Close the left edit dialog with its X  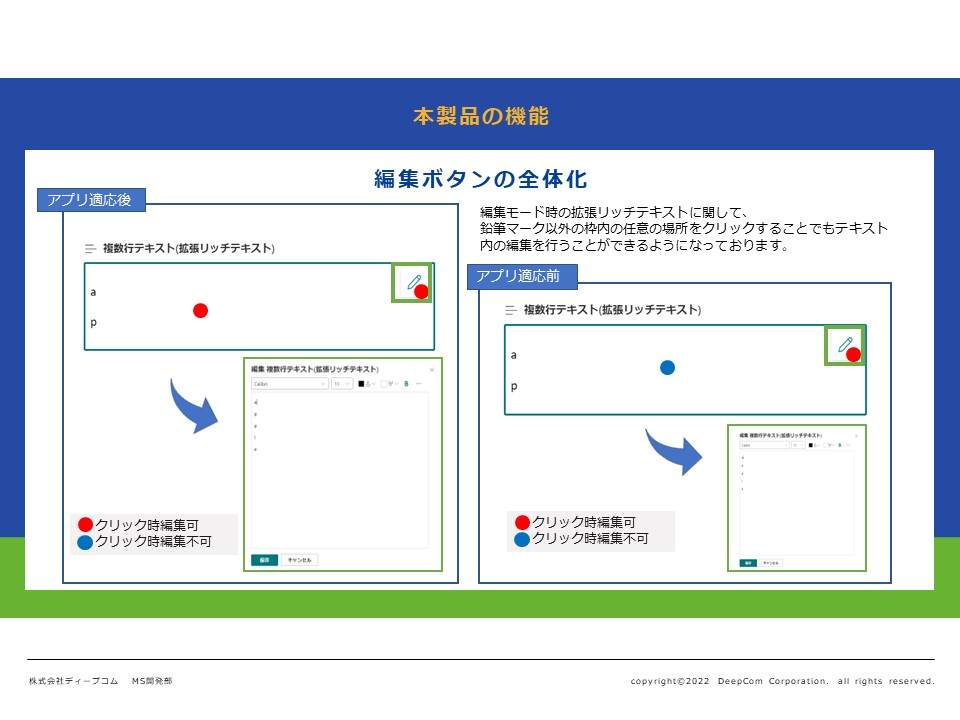pyautogui.click(x=432, y=370)
